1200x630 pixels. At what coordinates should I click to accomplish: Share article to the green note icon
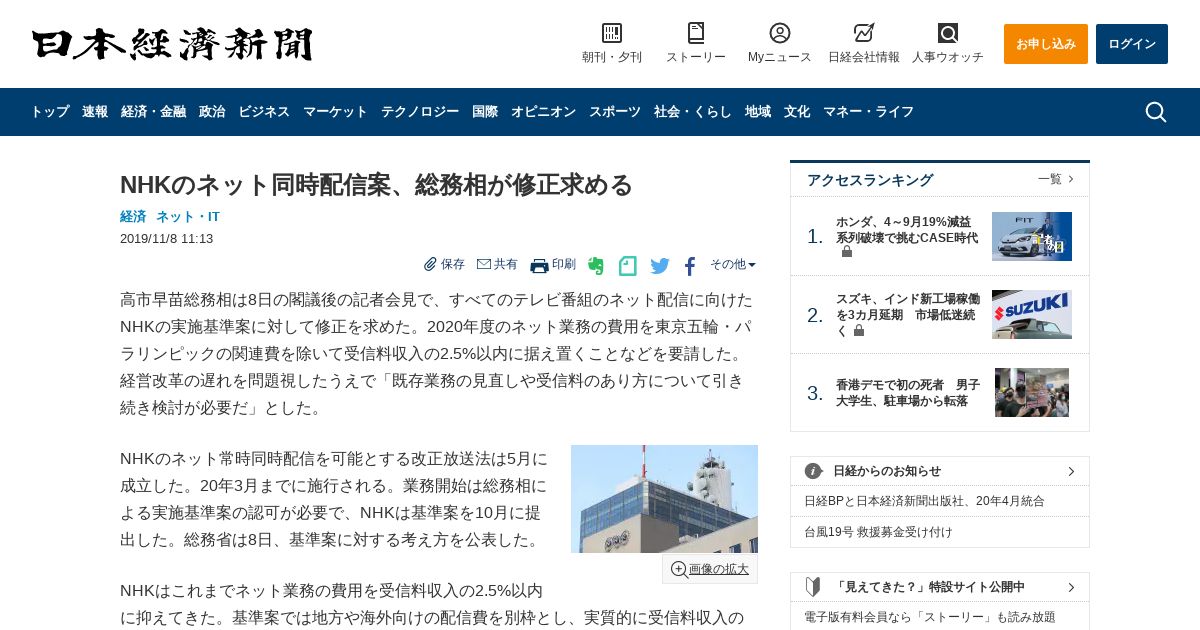pos(627,266)
